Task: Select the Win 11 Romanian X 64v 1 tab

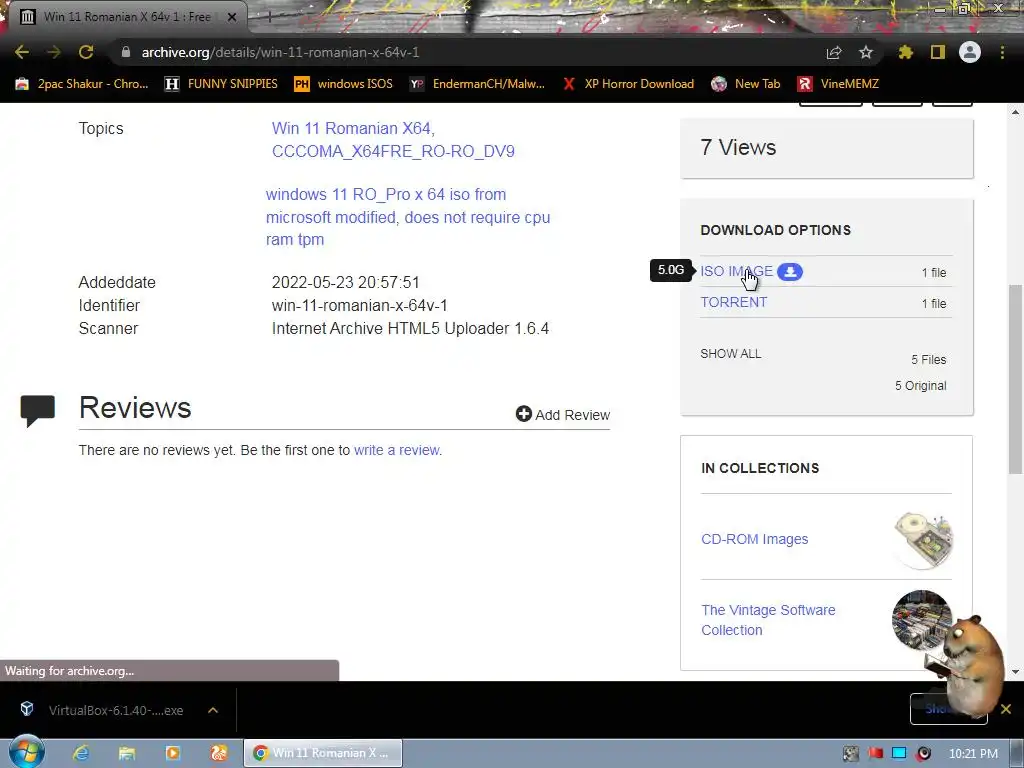Action: click(126, 17)
